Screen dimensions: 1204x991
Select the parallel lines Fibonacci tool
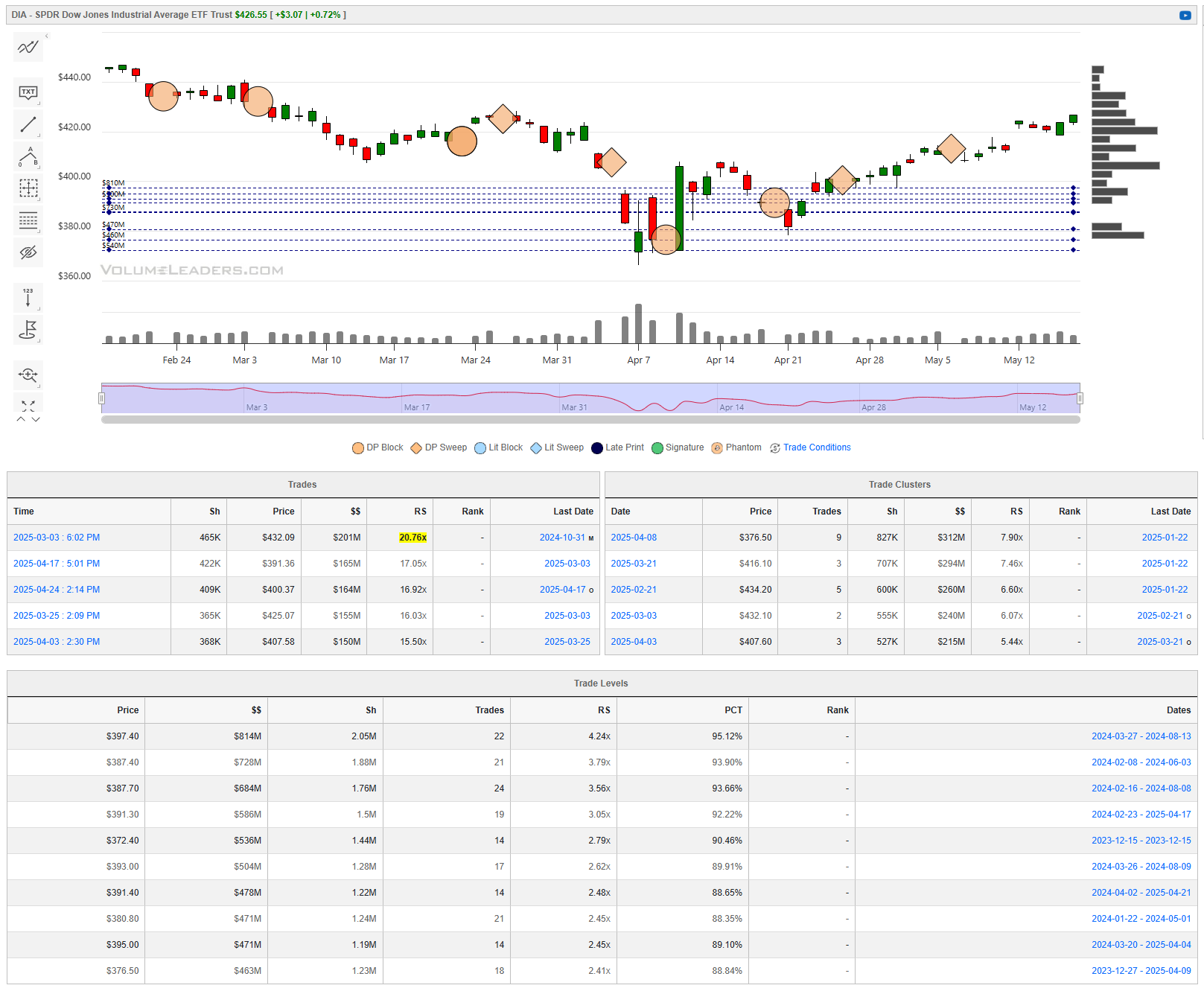click(28, 220)
